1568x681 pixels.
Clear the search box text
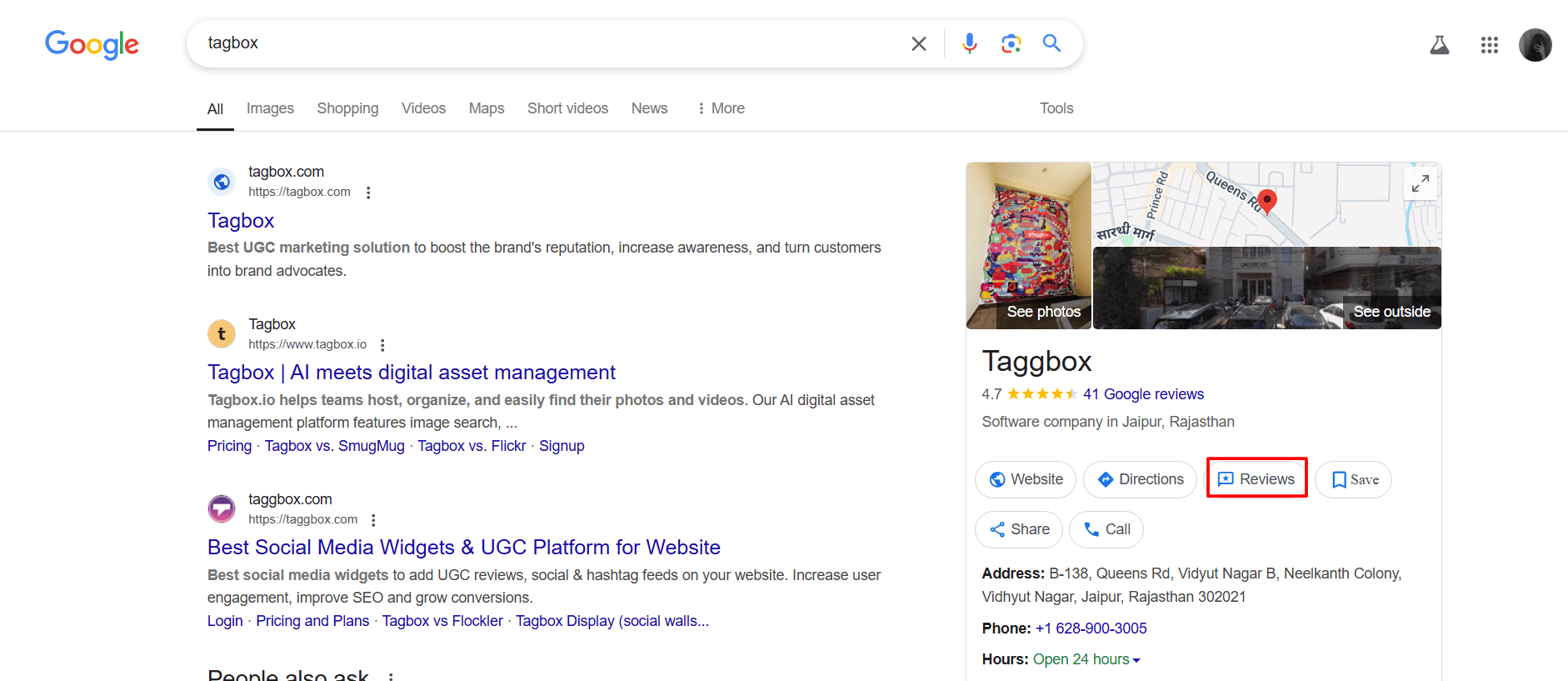(x=918, y=43)
